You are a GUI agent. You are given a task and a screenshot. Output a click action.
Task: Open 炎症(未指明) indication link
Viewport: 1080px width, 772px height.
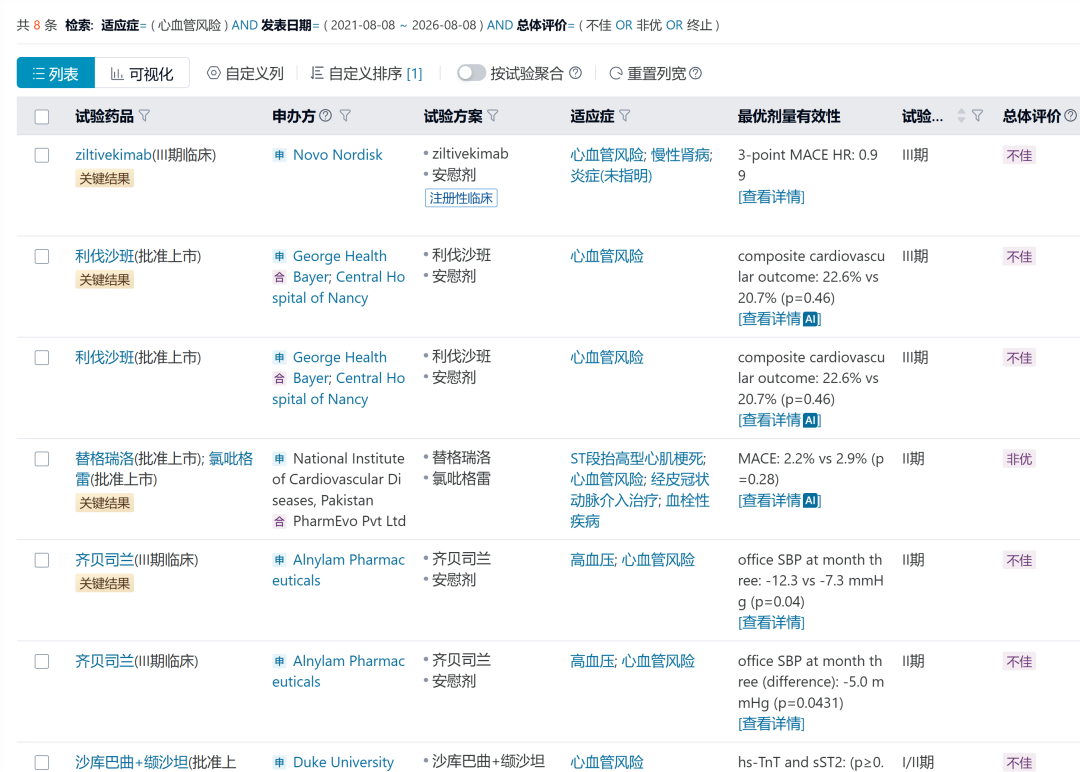coord(611,176)
